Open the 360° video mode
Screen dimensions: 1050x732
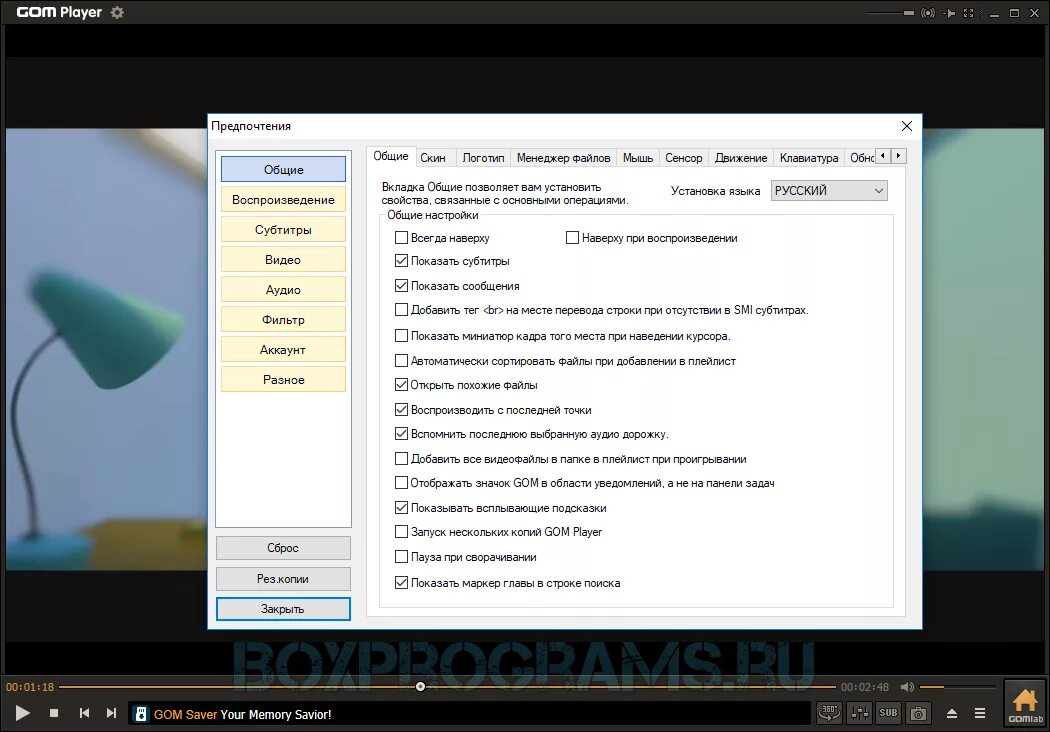tap(829, 713)
